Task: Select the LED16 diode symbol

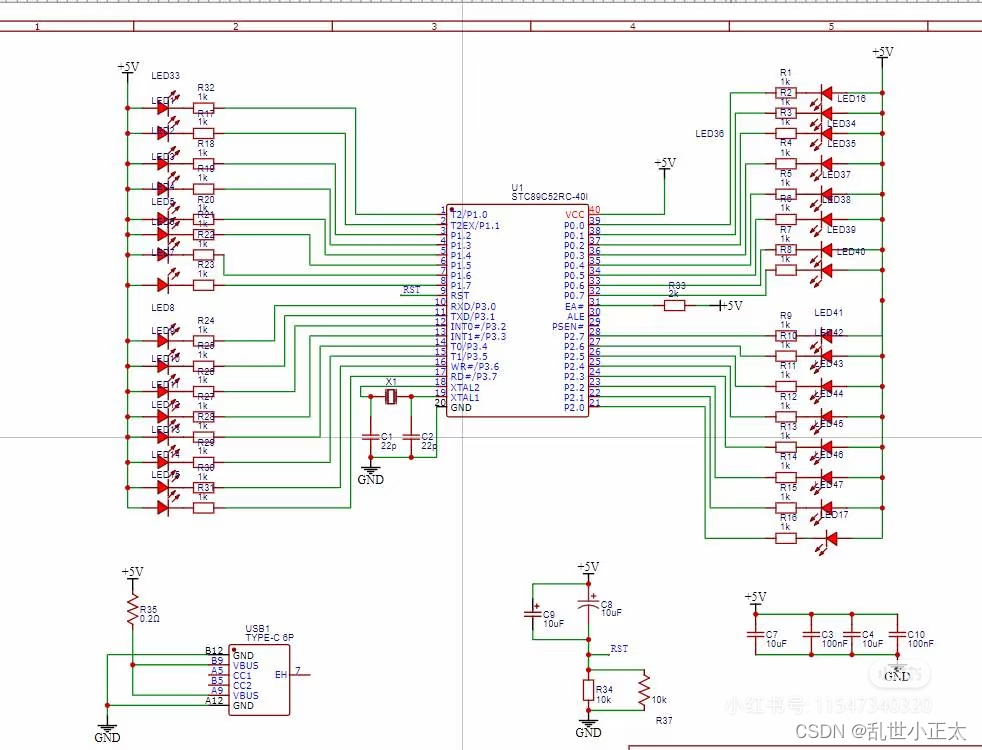Action: coord(826,93)
